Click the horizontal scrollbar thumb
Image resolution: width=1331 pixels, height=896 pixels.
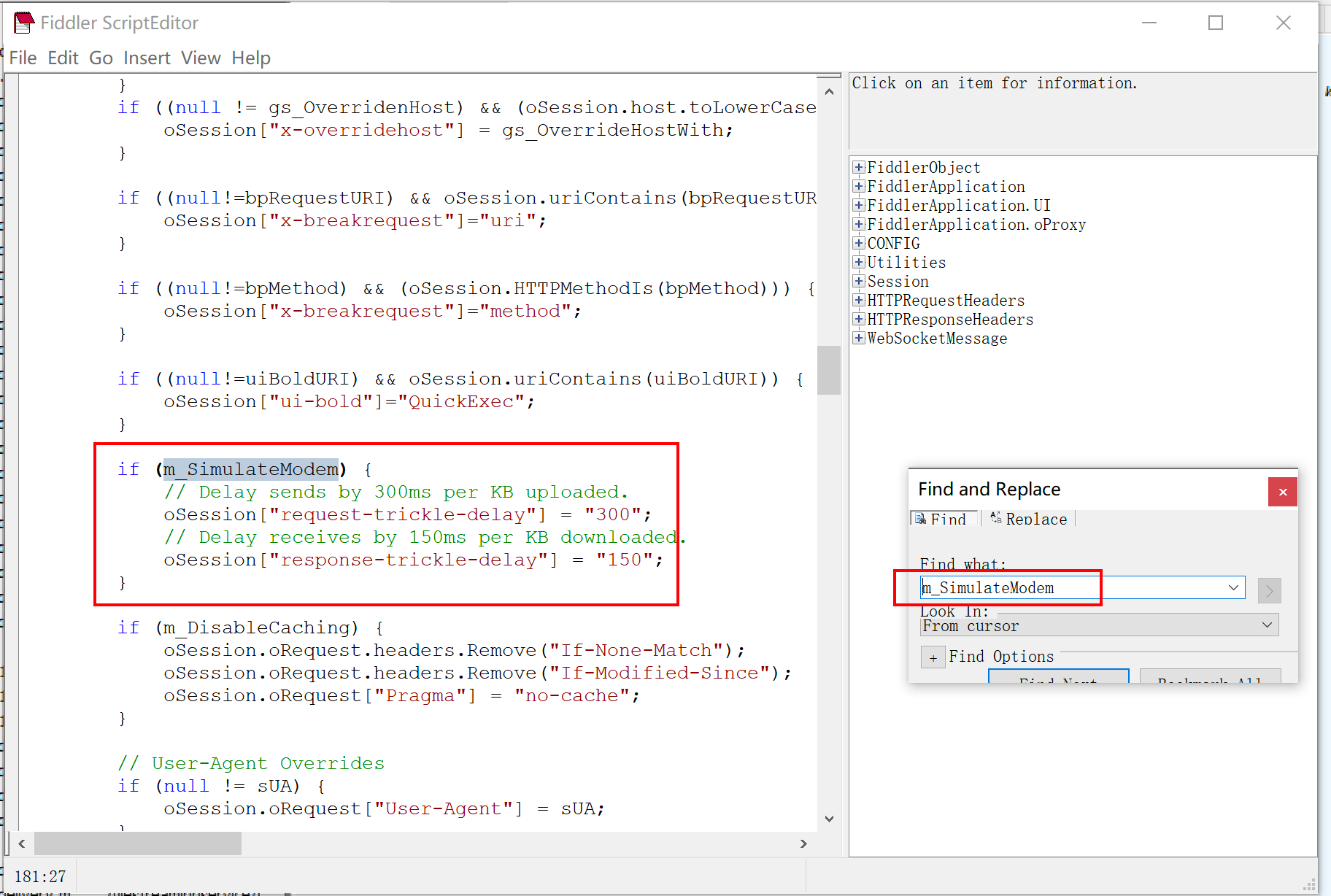click(x=137, y=843)
